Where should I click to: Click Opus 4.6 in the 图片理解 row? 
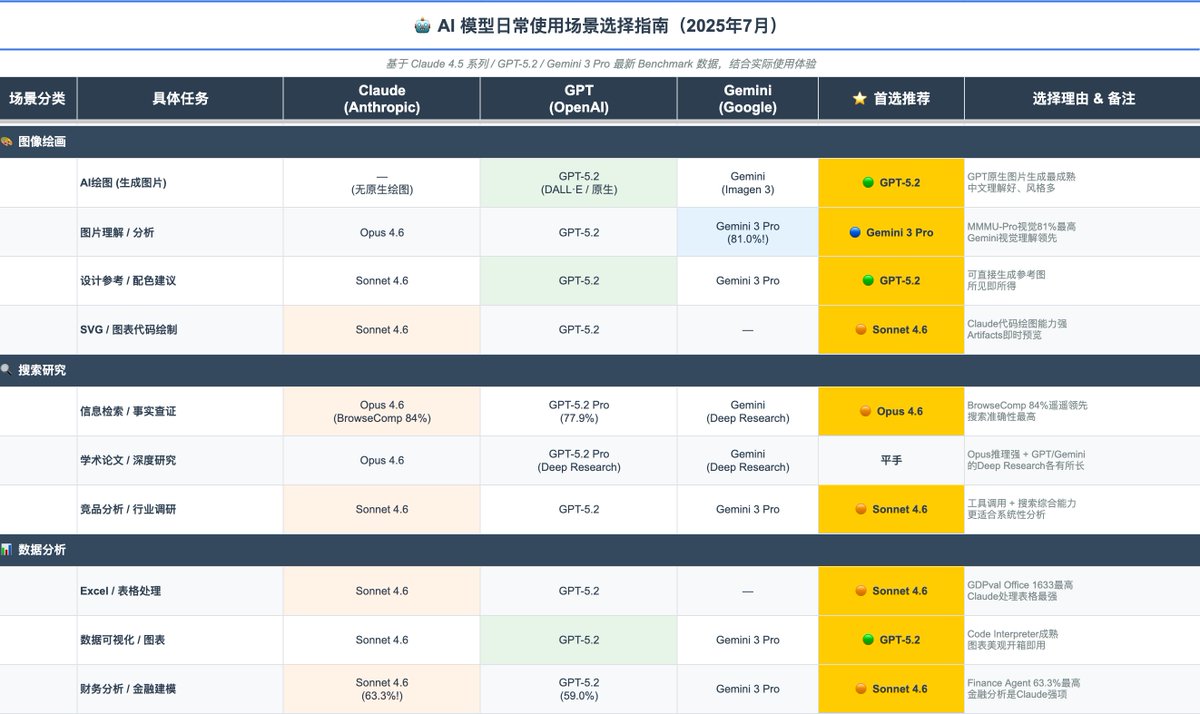382,232
